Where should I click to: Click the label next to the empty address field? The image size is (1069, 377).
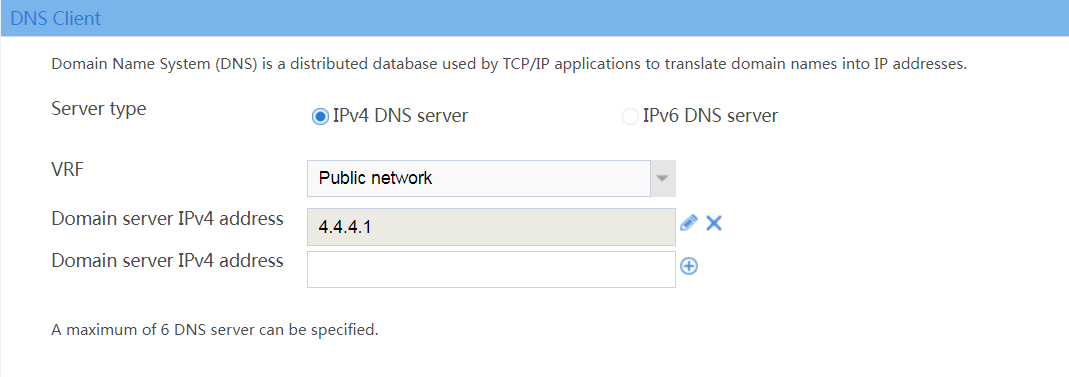[x=168, y=260]
